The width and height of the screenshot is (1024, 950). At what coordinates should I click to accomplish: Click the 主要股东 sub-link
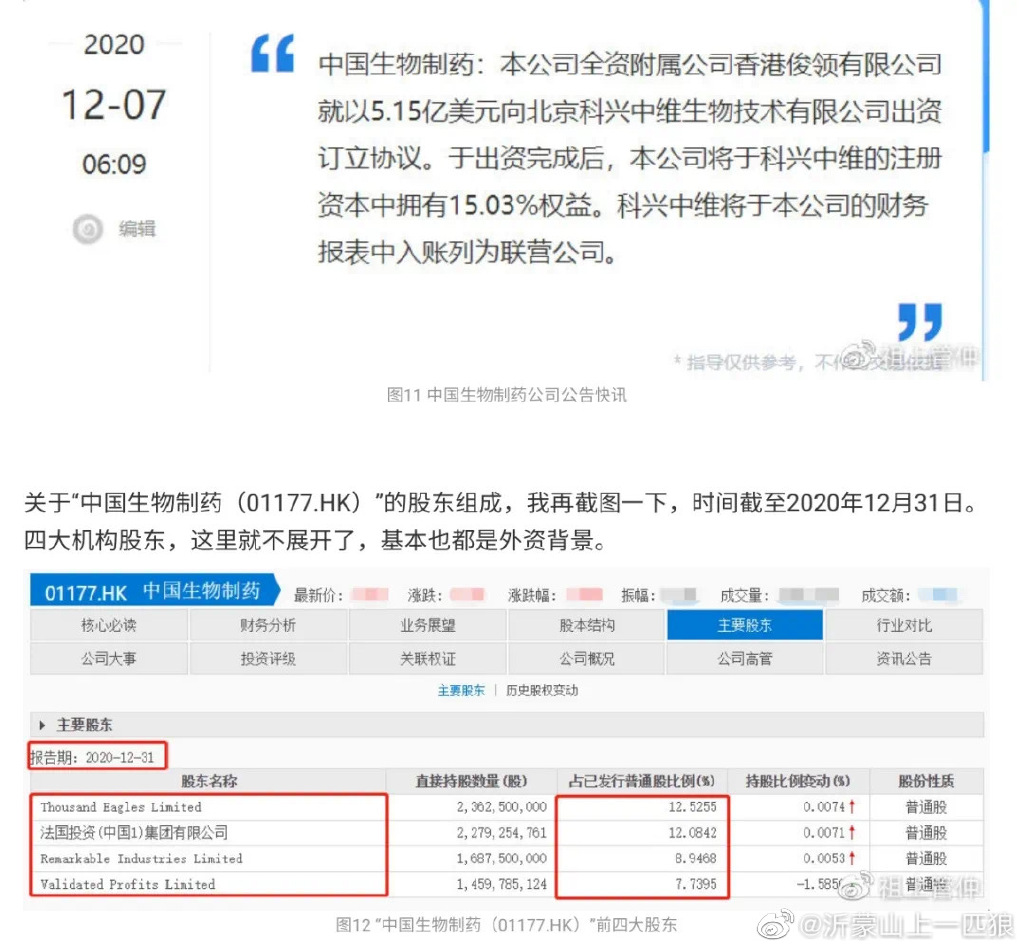461,691
